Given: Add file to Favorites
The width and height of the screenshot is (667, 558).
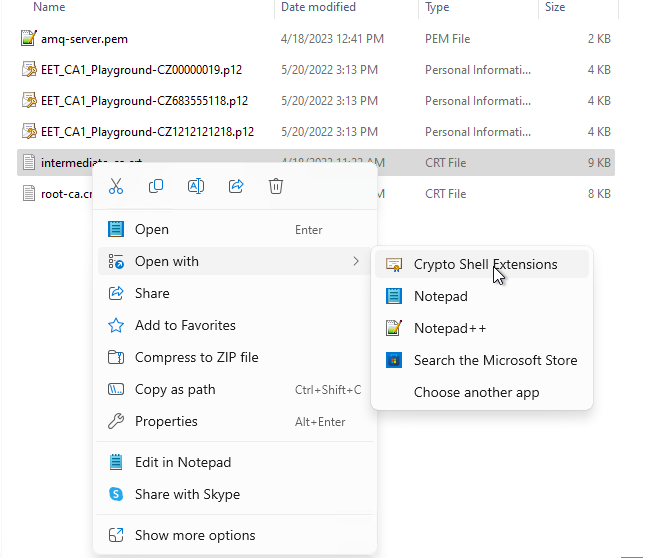Looking at the screenshot, I should (x=185, y=325).
